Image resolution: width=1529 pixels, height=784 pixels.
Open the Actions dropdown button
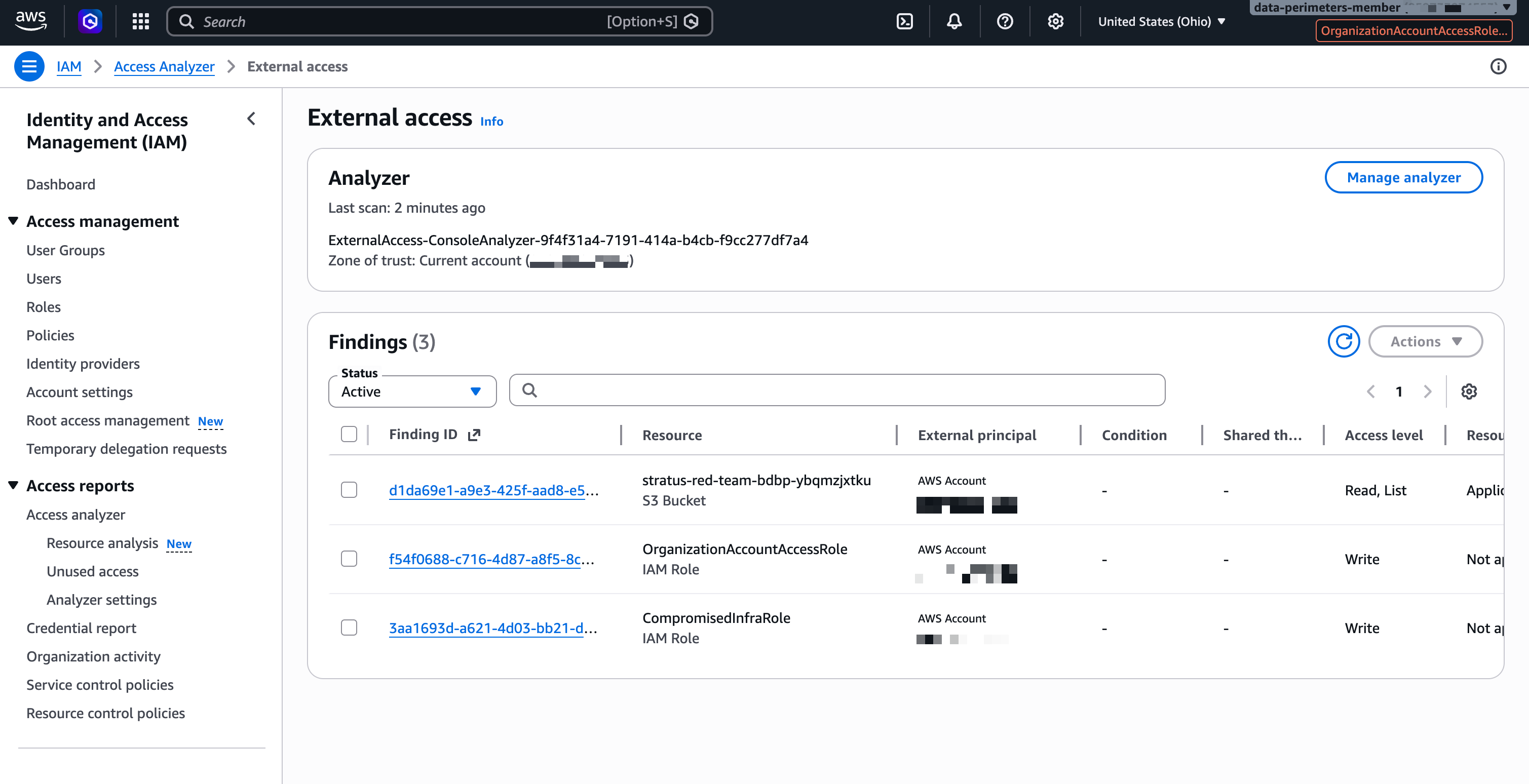point(1425,341)
